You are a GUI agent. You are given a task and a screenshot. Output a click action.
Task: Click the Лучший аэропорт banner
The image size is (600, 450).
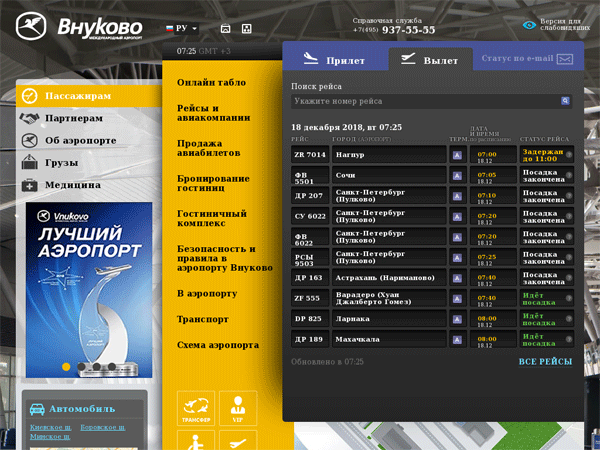[x=89, y=290]
